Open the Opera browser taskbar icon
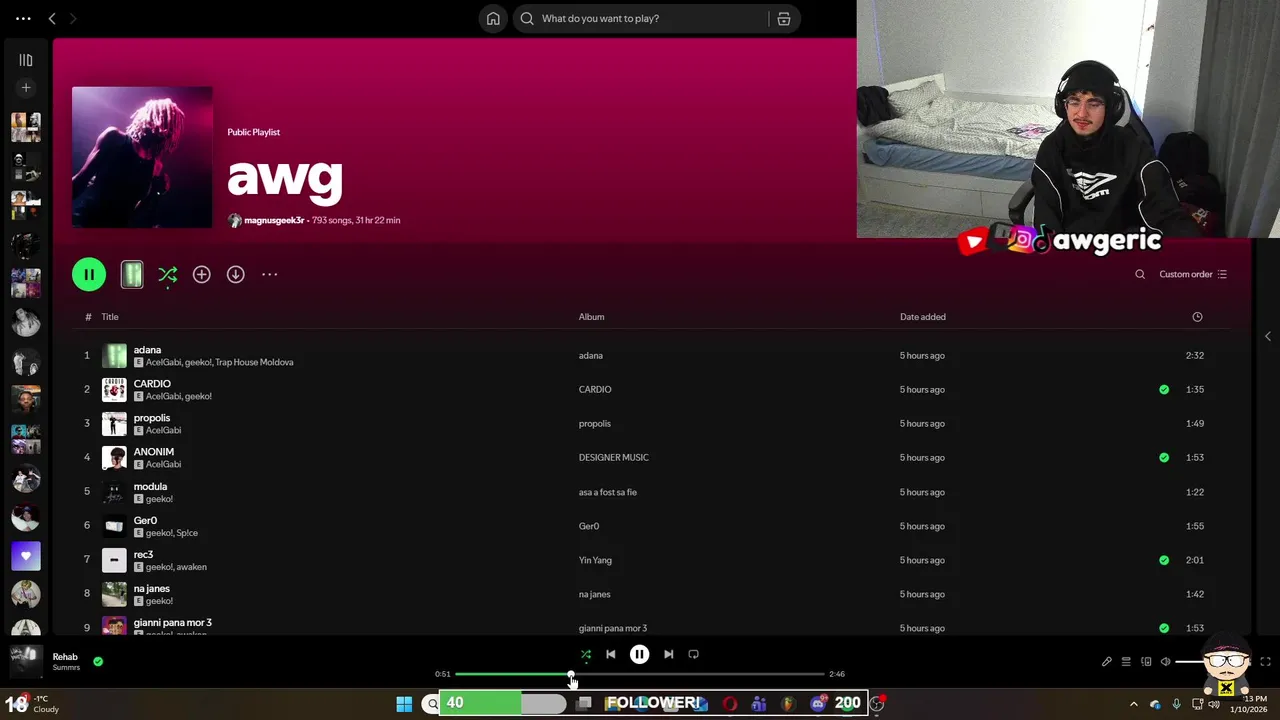The image size is (1280, 720). 730,704
